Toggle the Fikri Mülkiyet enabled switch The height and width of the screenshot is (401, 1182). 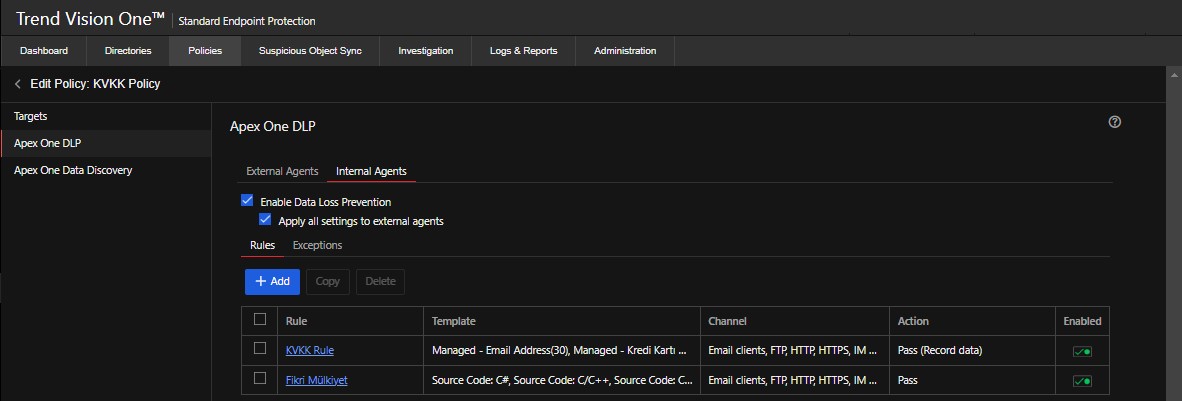click(1082, 381)
